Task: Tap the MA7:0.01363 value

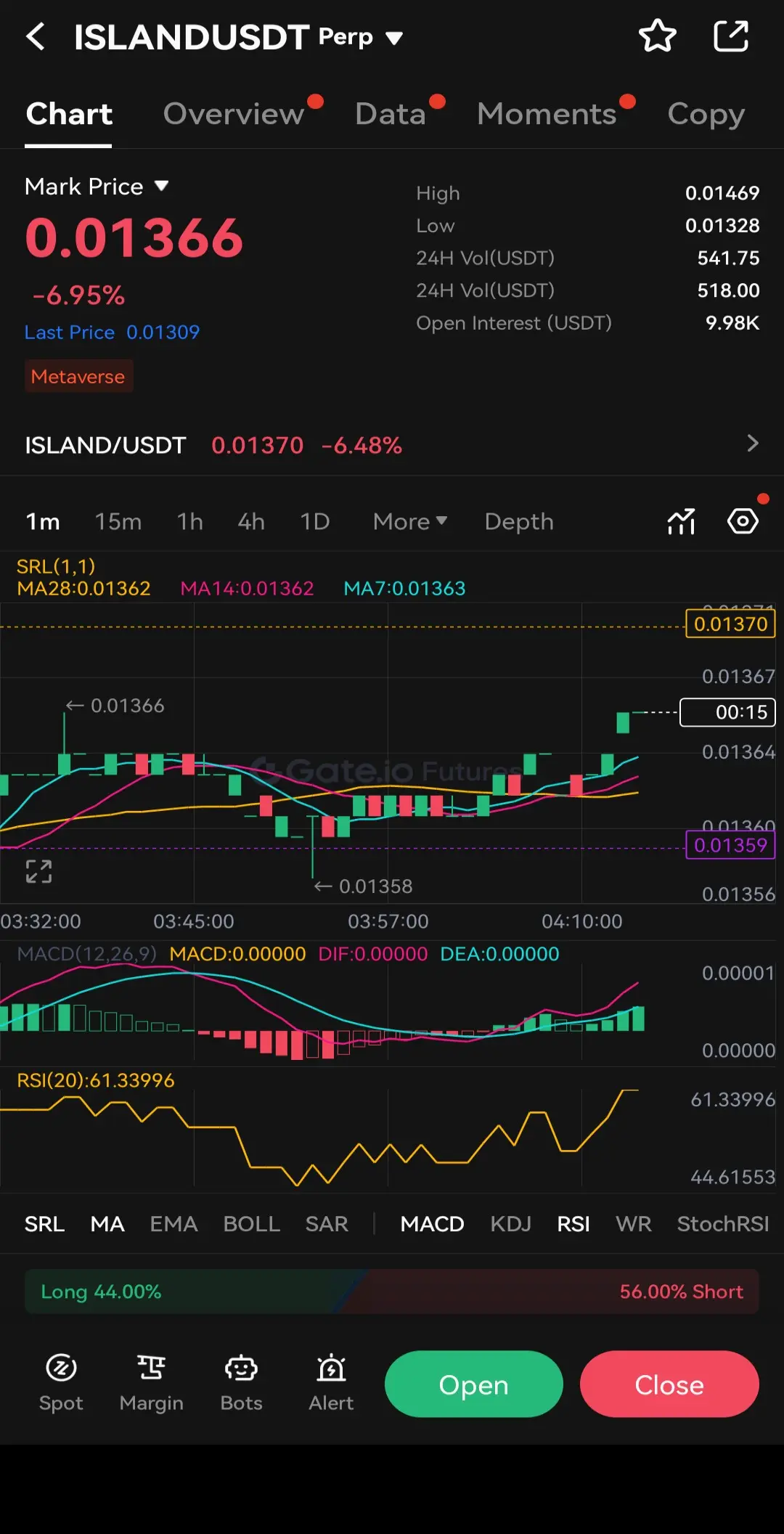Action: (404, 588)
